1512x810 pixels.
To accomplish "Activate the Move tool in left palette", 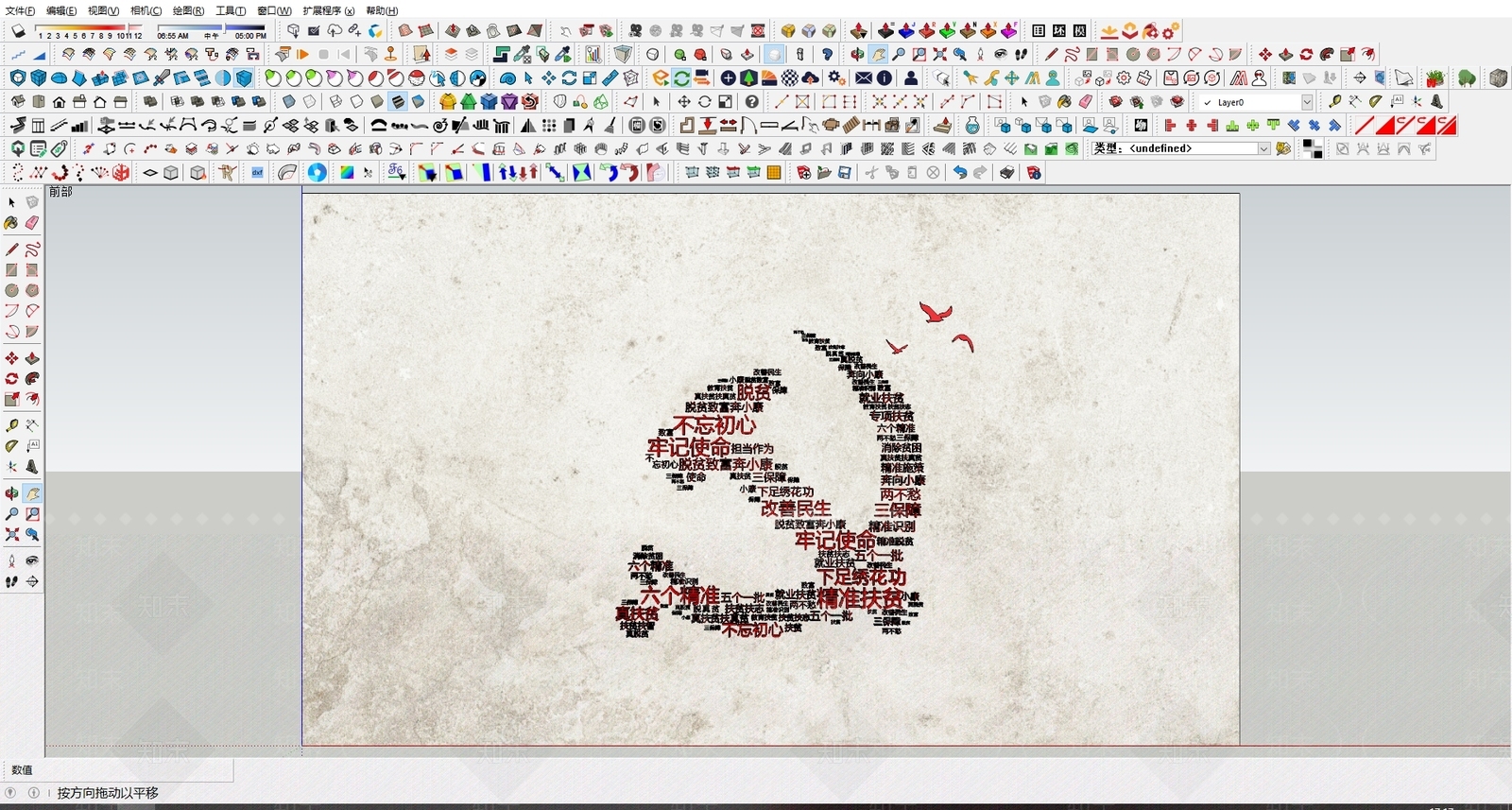I will point(11,358).
